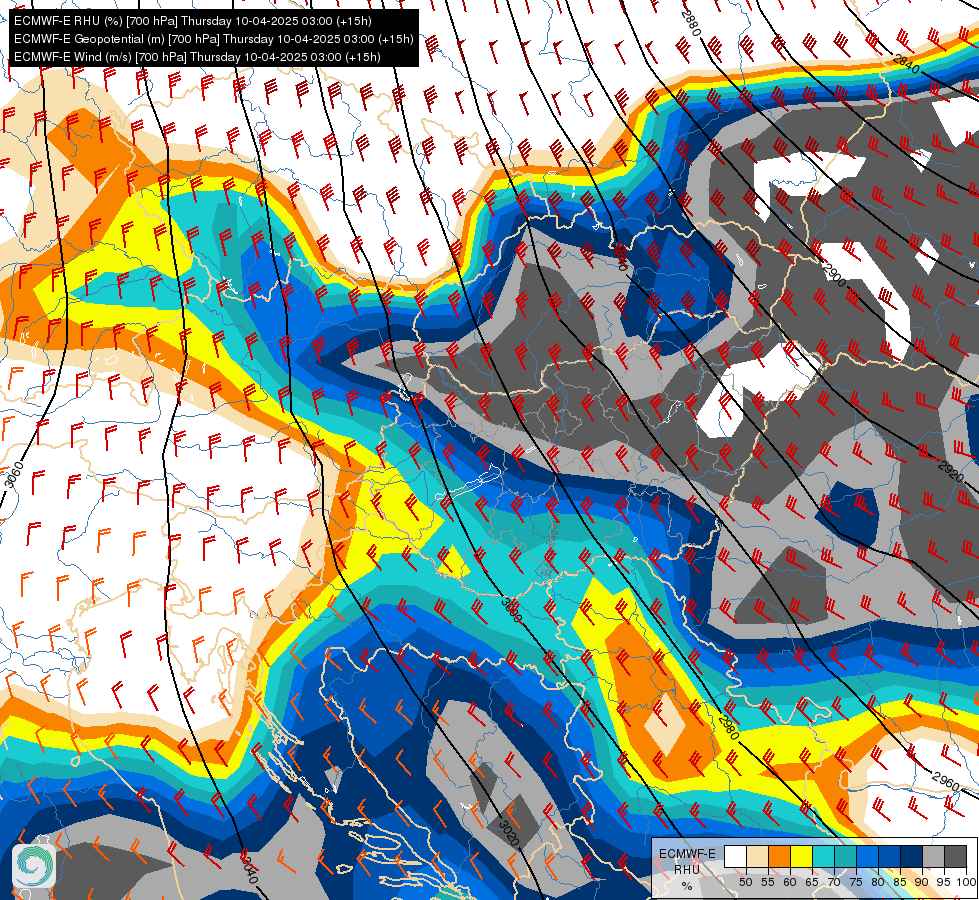Pick the beige 50–55% legend swatch
Screen dimensions: 979x900
757,856
